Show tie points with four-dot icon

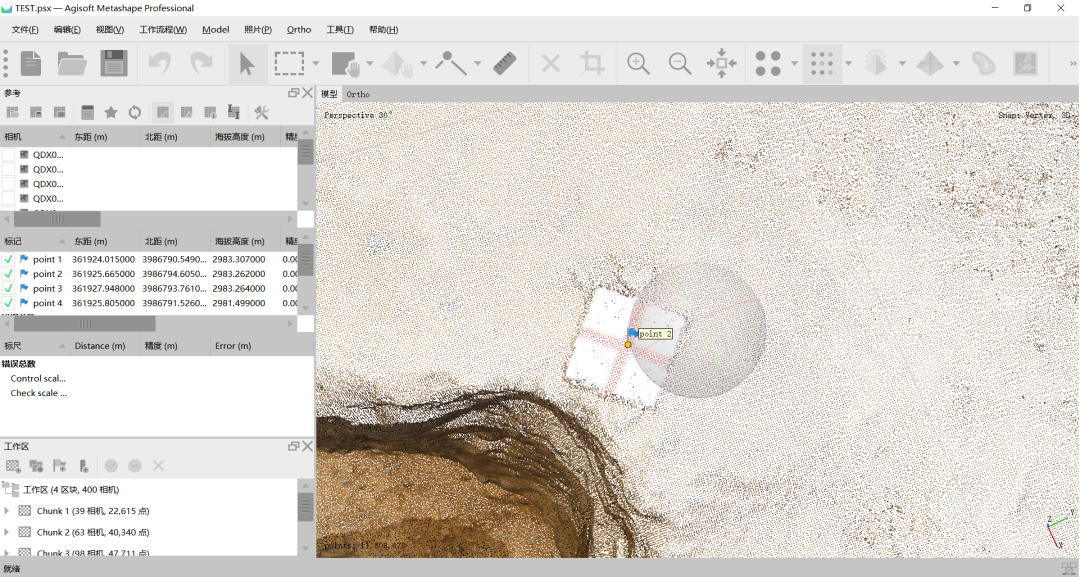768,63
